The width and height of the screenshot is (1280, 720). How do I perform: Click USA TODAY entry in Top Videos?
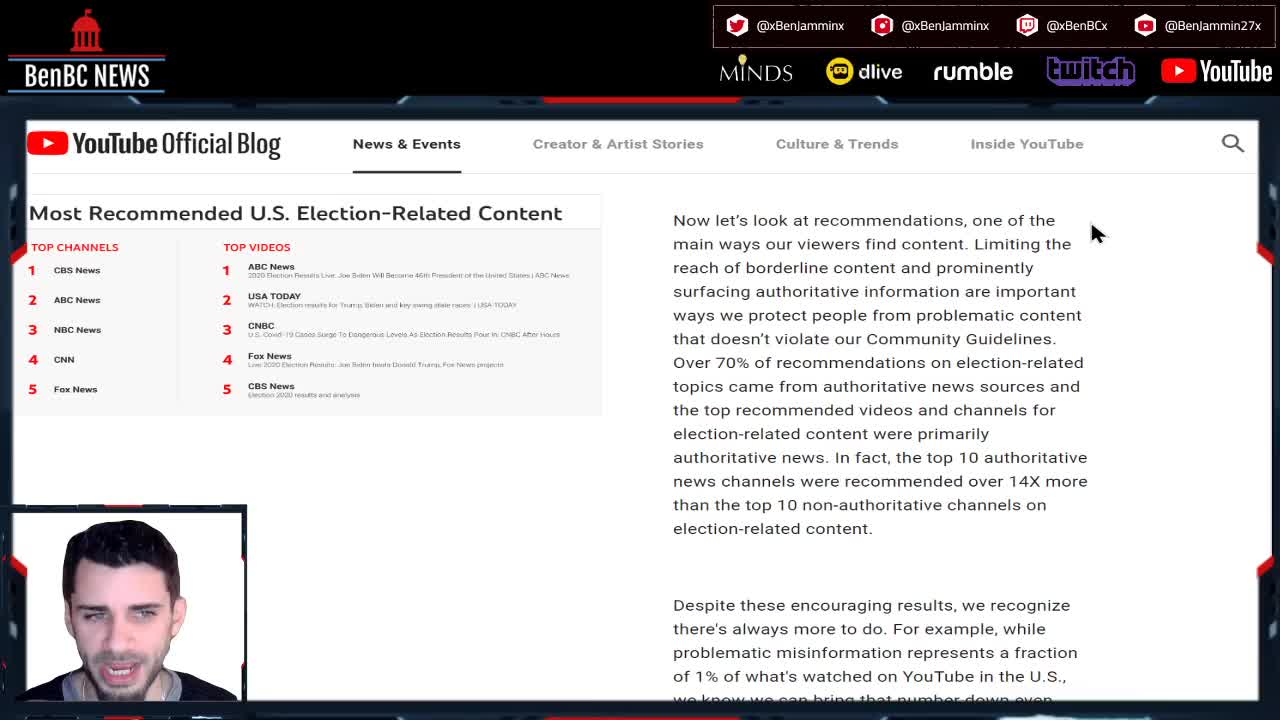tap(382, 300)
